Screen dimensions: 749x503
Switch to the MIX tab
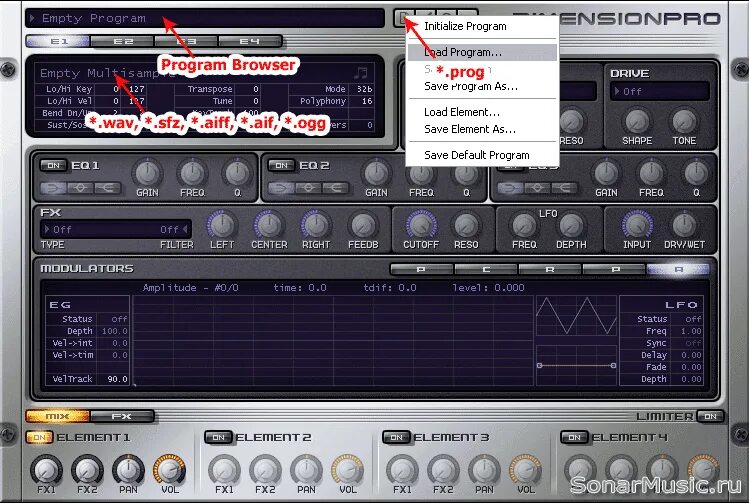[x=58, y=416]
